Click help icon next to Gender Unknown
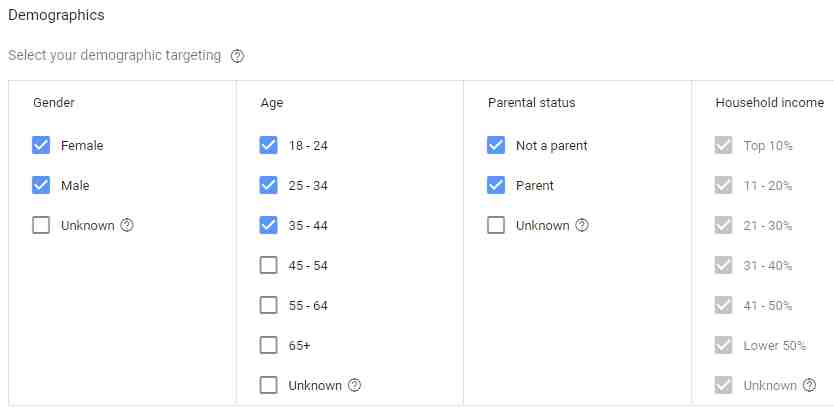This screenshot has height=417, width=834. tap(127, 225)
